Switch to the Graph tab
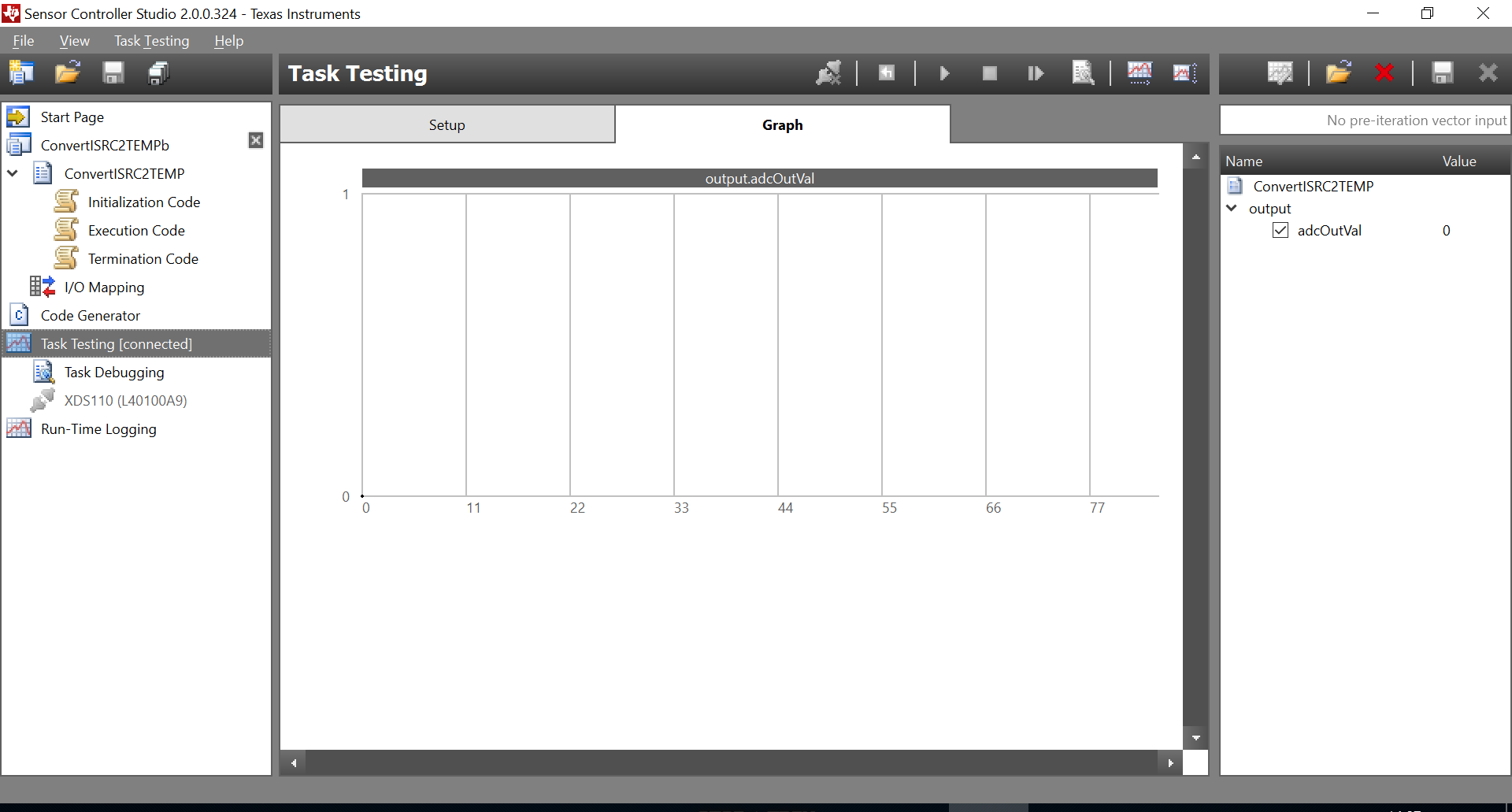Image resolution: width=1512 pixels, height=812 pixels. pyautogui.click(x=783, y=125)
